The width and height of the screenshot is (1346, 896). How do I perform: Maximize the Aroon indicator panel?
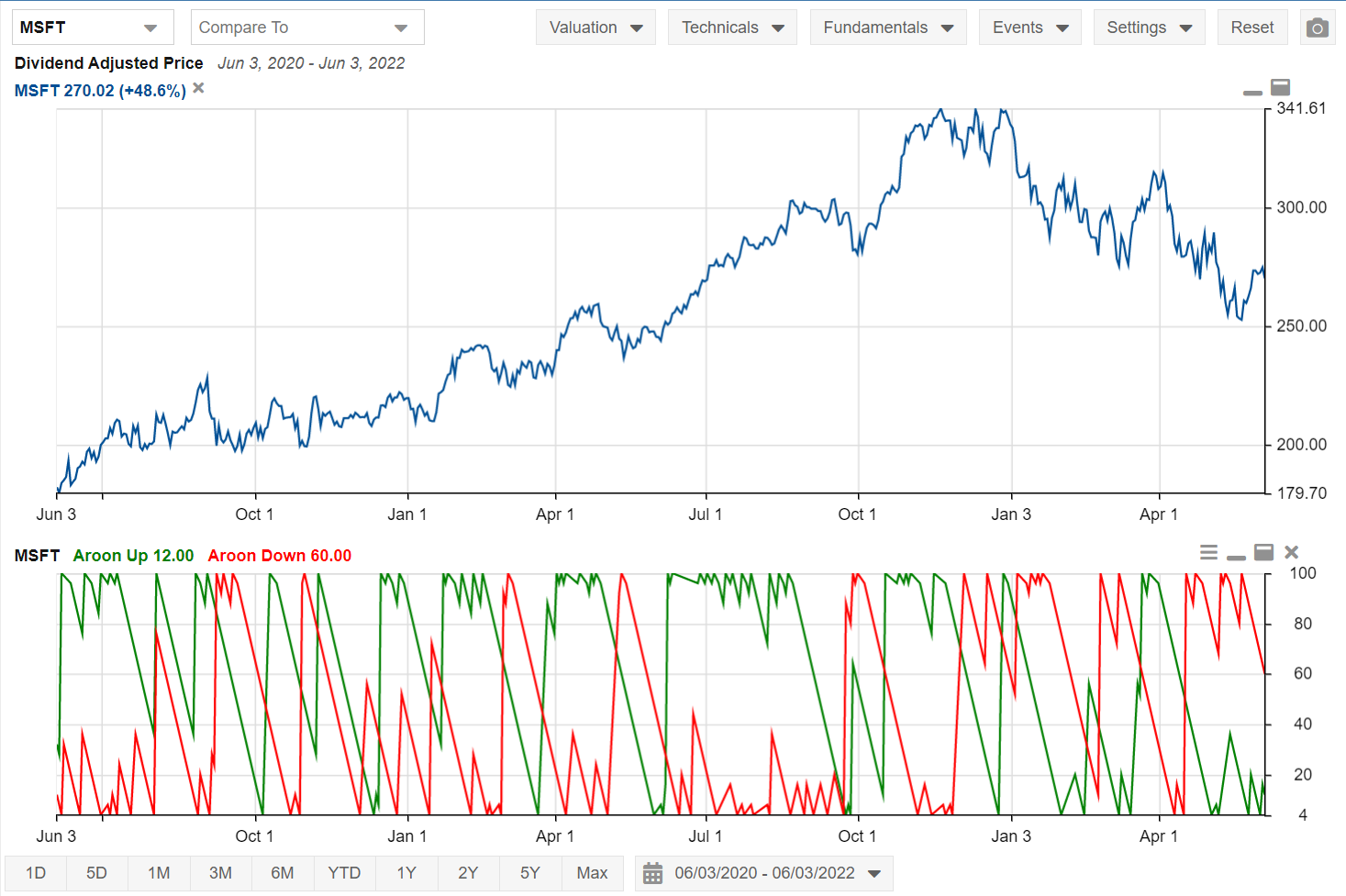[1263, 552]
